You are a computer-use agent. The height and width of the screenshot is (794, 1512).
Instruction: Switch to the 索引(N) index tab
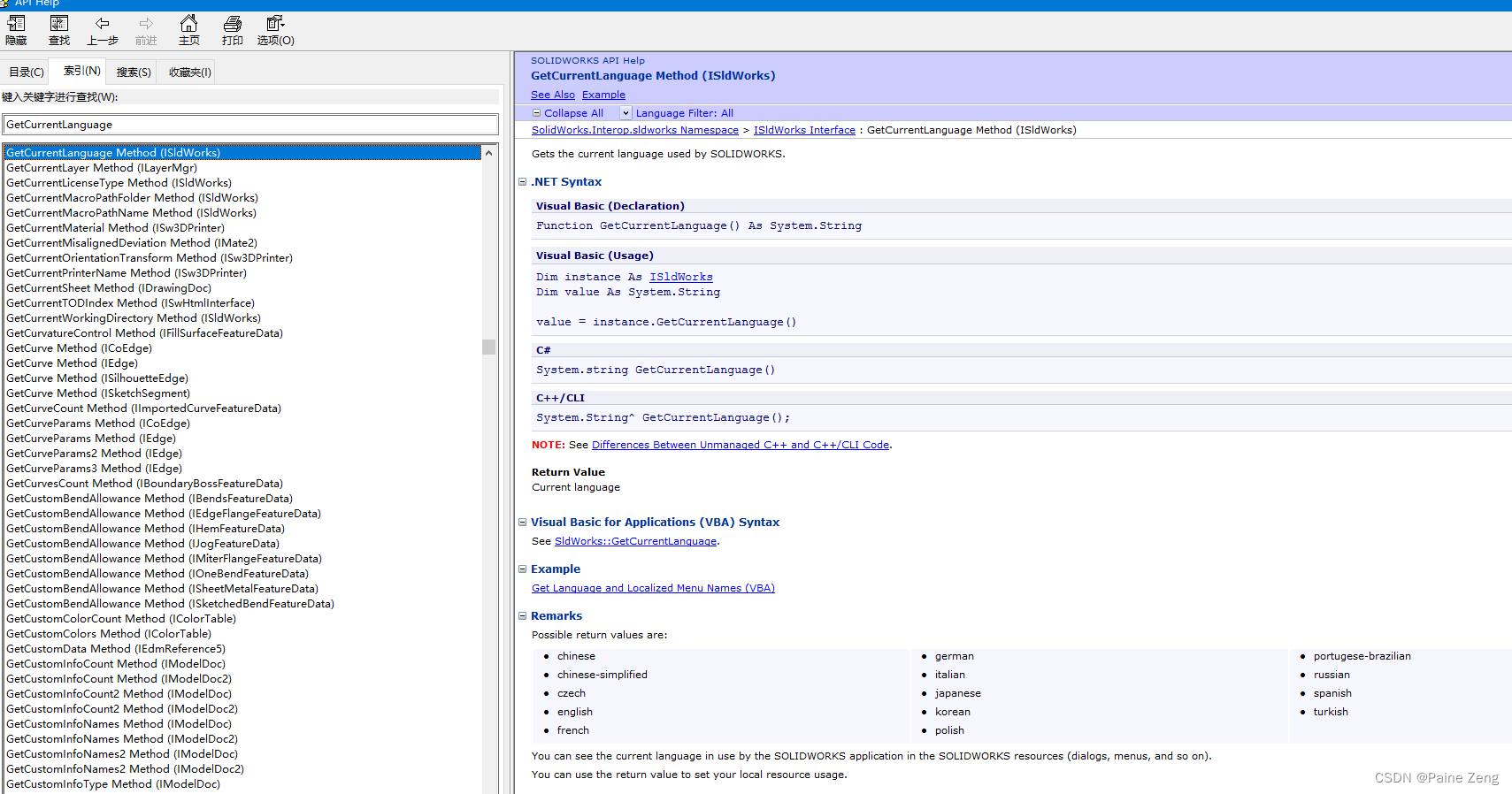coord(81,71)
